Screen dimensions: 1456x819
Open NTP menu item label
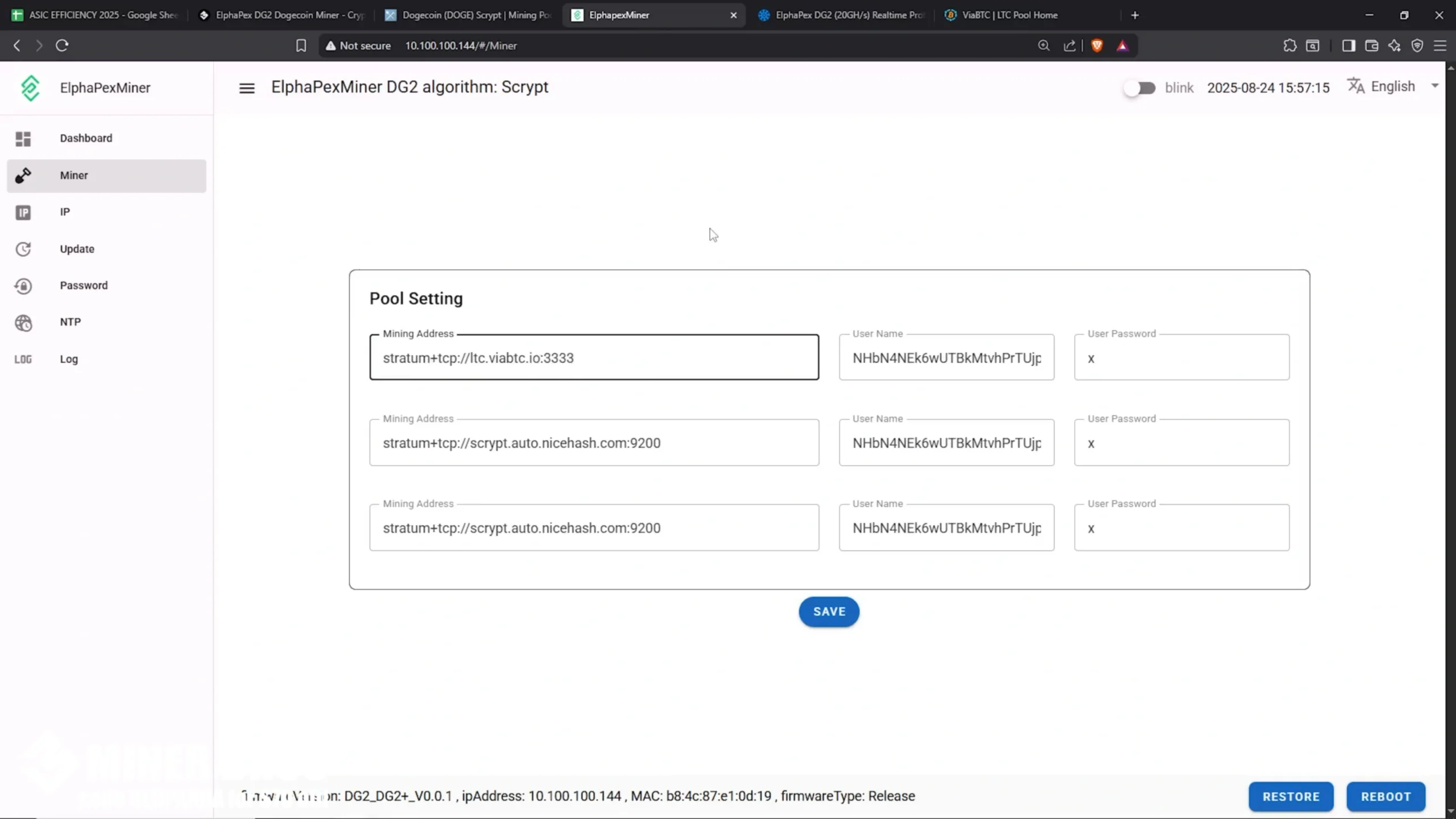71,322
